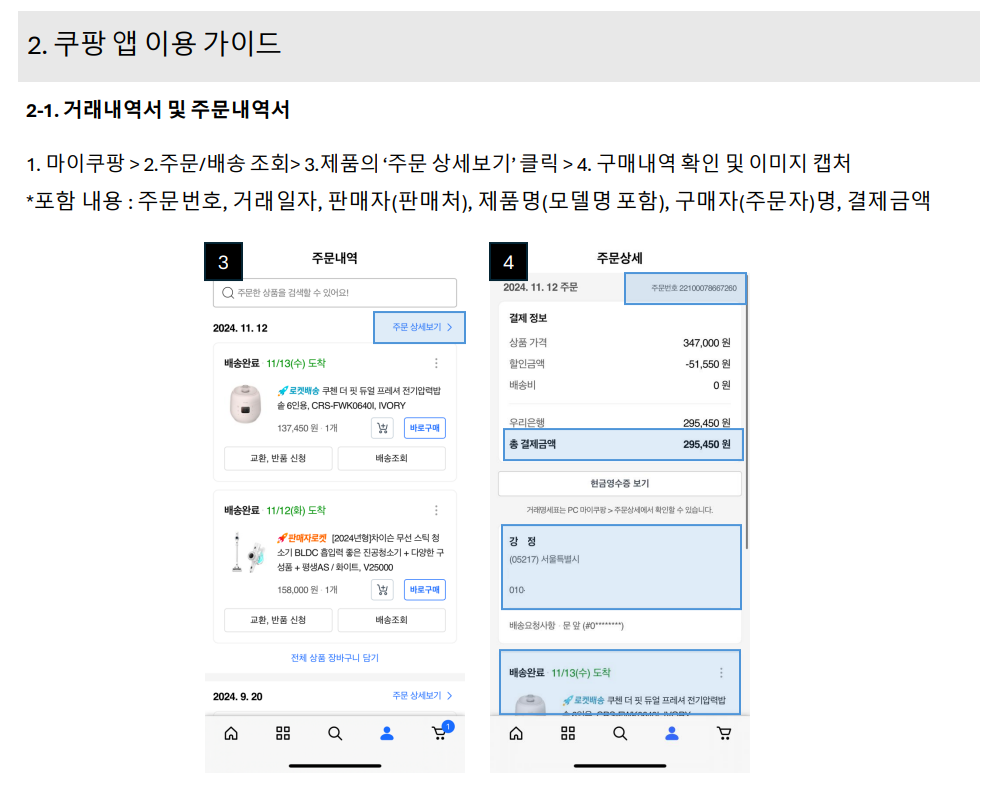Open the cart icon on the 주문상세 screen

tap(723, 733)
